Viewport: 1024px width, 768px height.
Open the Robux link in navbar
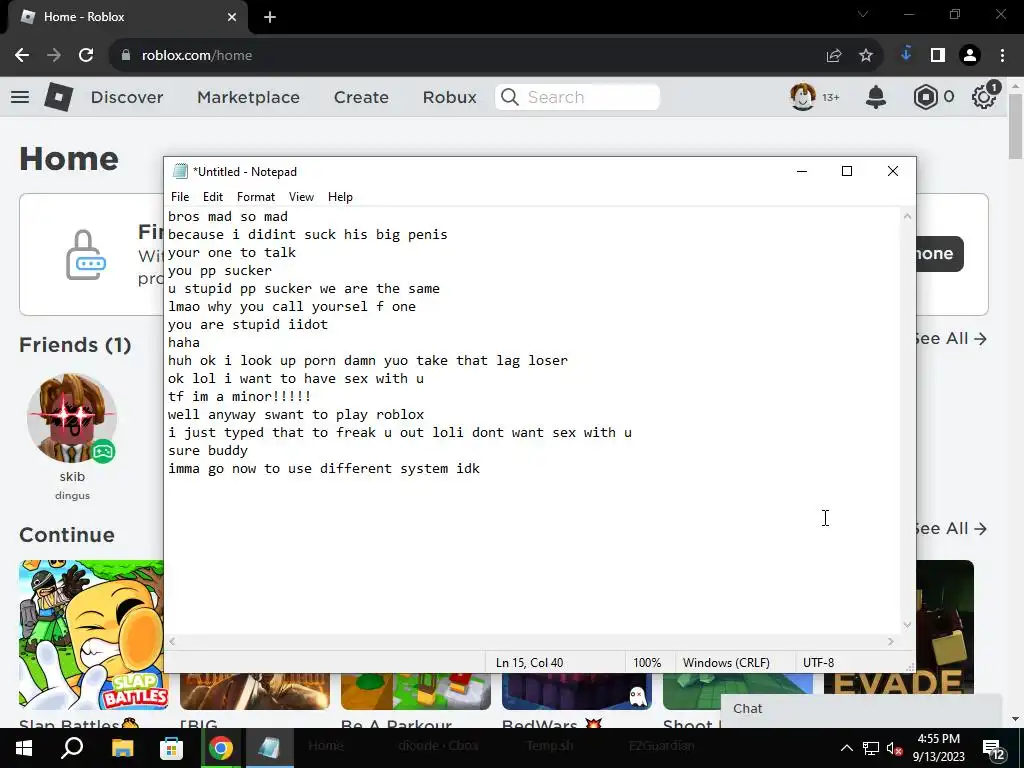coord(449,97)
